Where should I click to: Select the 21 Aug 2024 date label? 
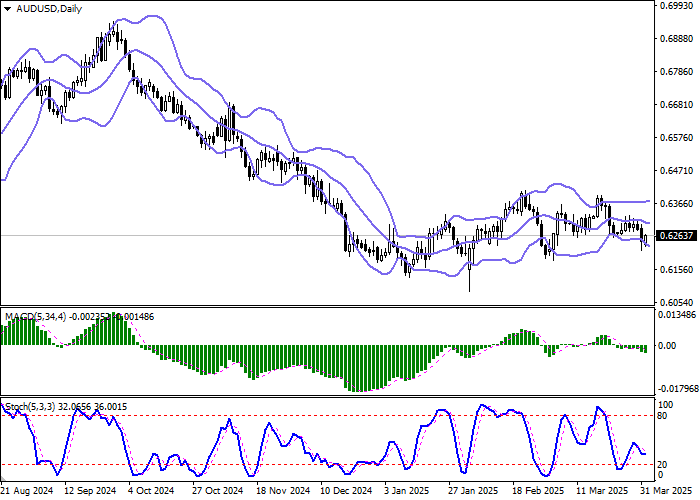(26, 491)
